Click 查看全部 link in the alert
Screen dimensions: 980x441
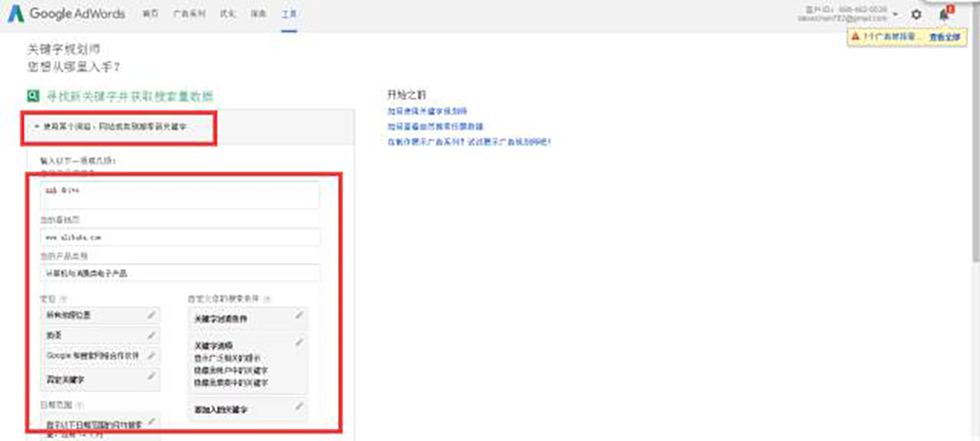point(943,37)
